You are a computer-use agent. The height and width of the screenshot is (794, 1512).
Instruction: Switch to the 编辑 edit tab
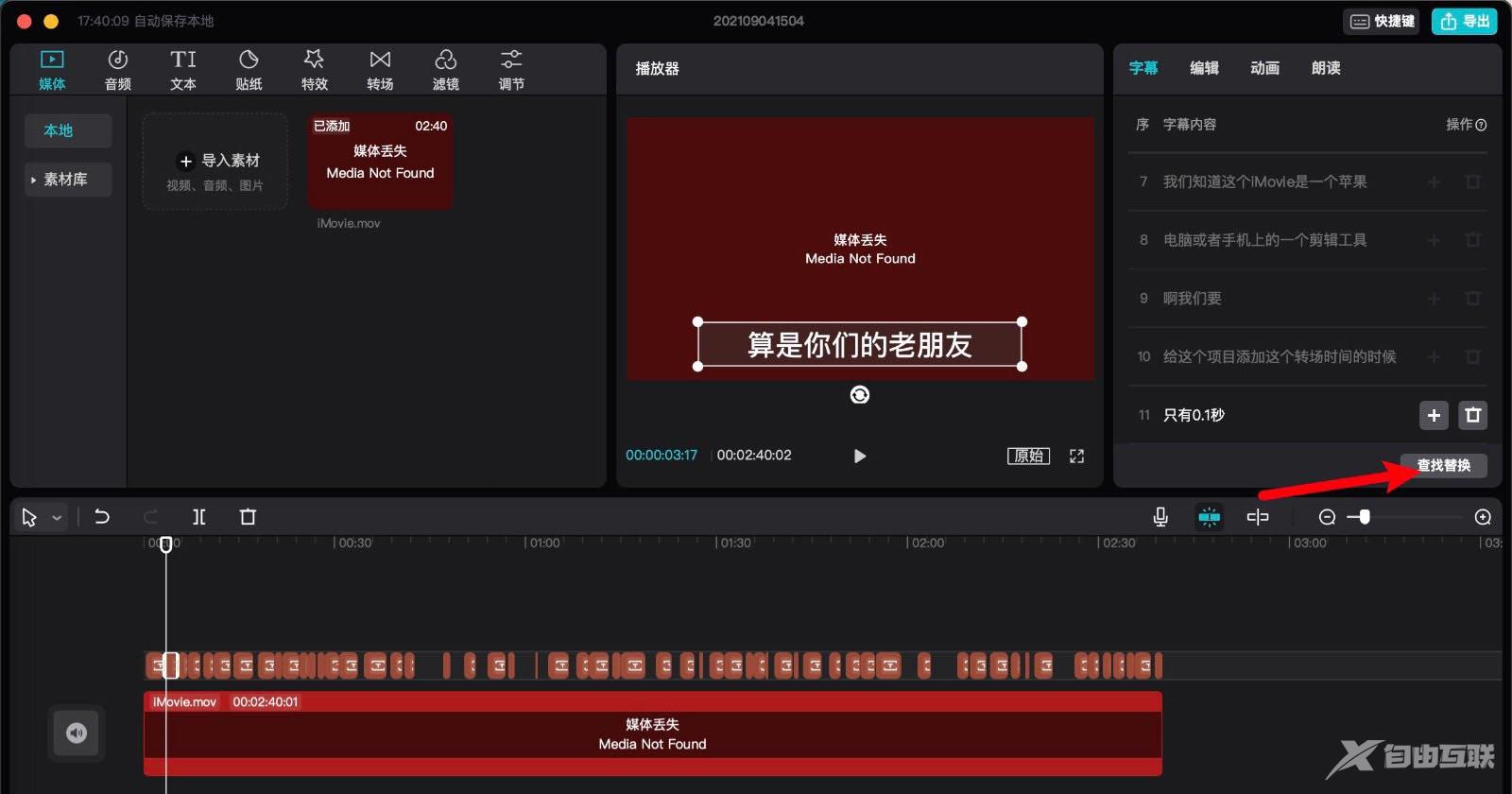click(1204, 68)
